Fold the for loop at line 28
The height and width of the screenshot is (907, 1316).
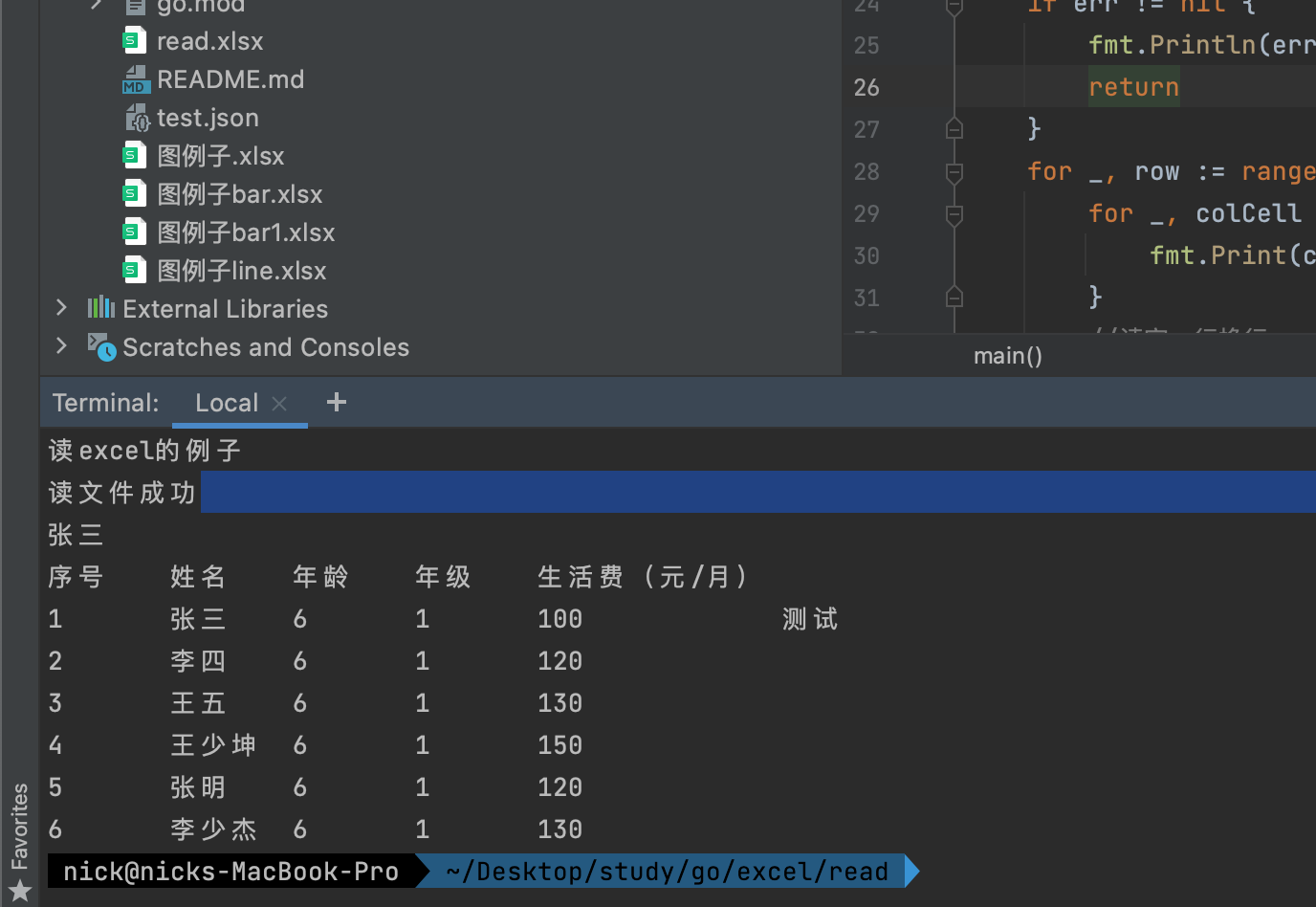pyautogui.click(x=954, y=172)
